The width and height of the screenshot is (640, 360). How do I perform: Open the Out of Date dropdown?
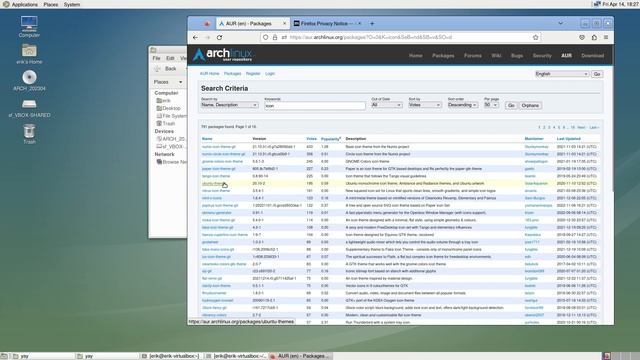(x=386, y=105)
